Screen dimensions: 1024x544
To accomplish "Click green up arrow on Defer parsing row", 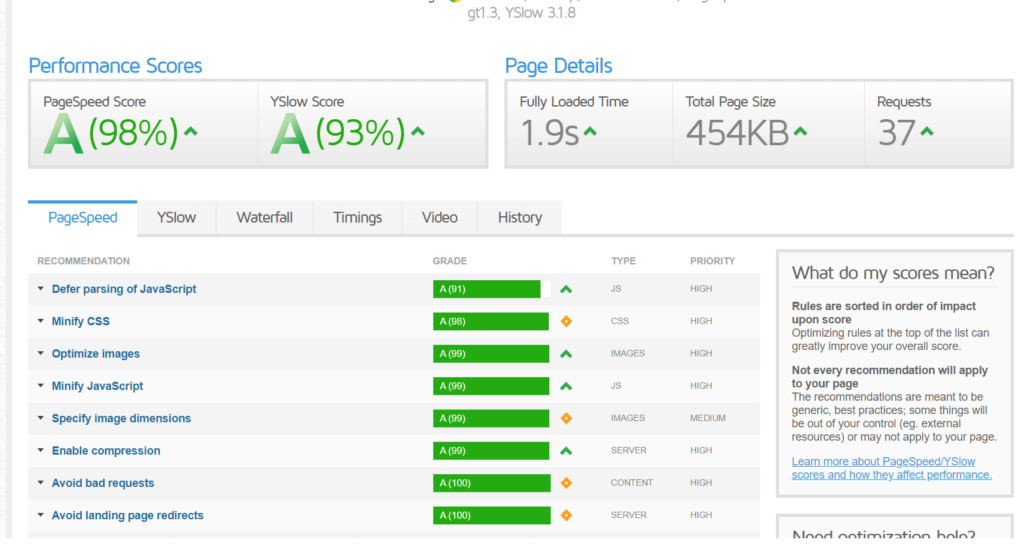I will point(566,289).
